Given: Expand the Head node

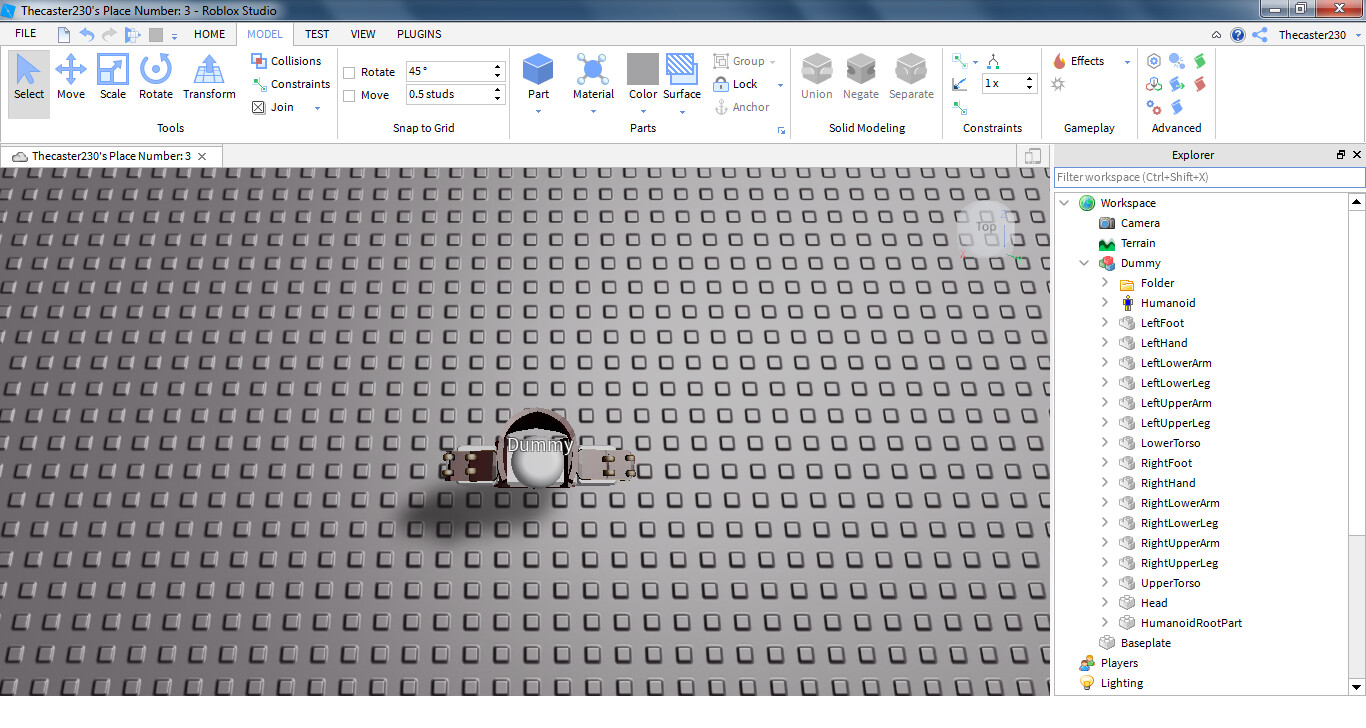Looking at the screenshot, I should pos(1104,603).
